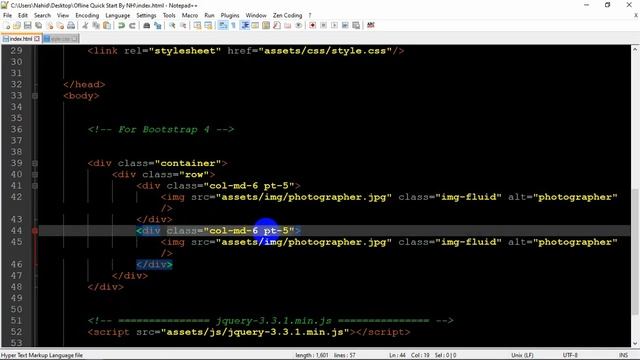This screenshot has width=640, height=360.
Task: Toggle synchronize horizontal scrolling
Action: [208, 25]
